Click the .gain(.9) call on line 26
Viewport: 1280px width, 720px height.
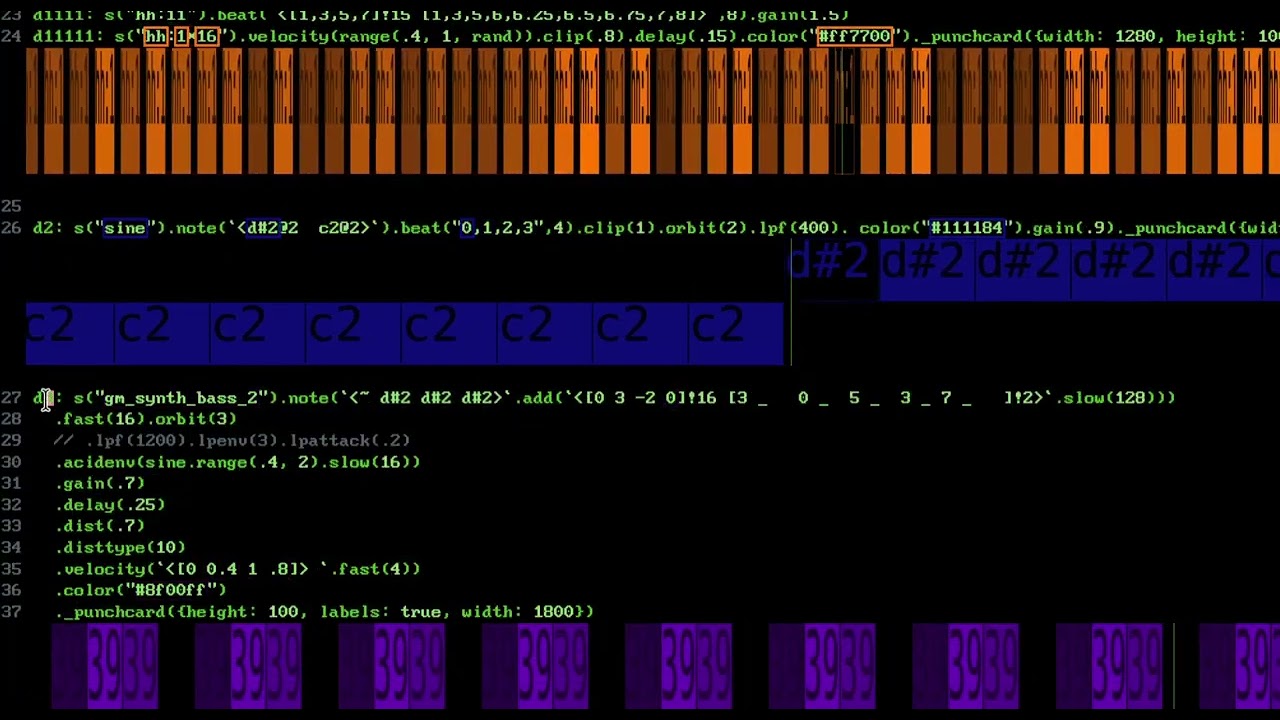tap(1067, 228)
